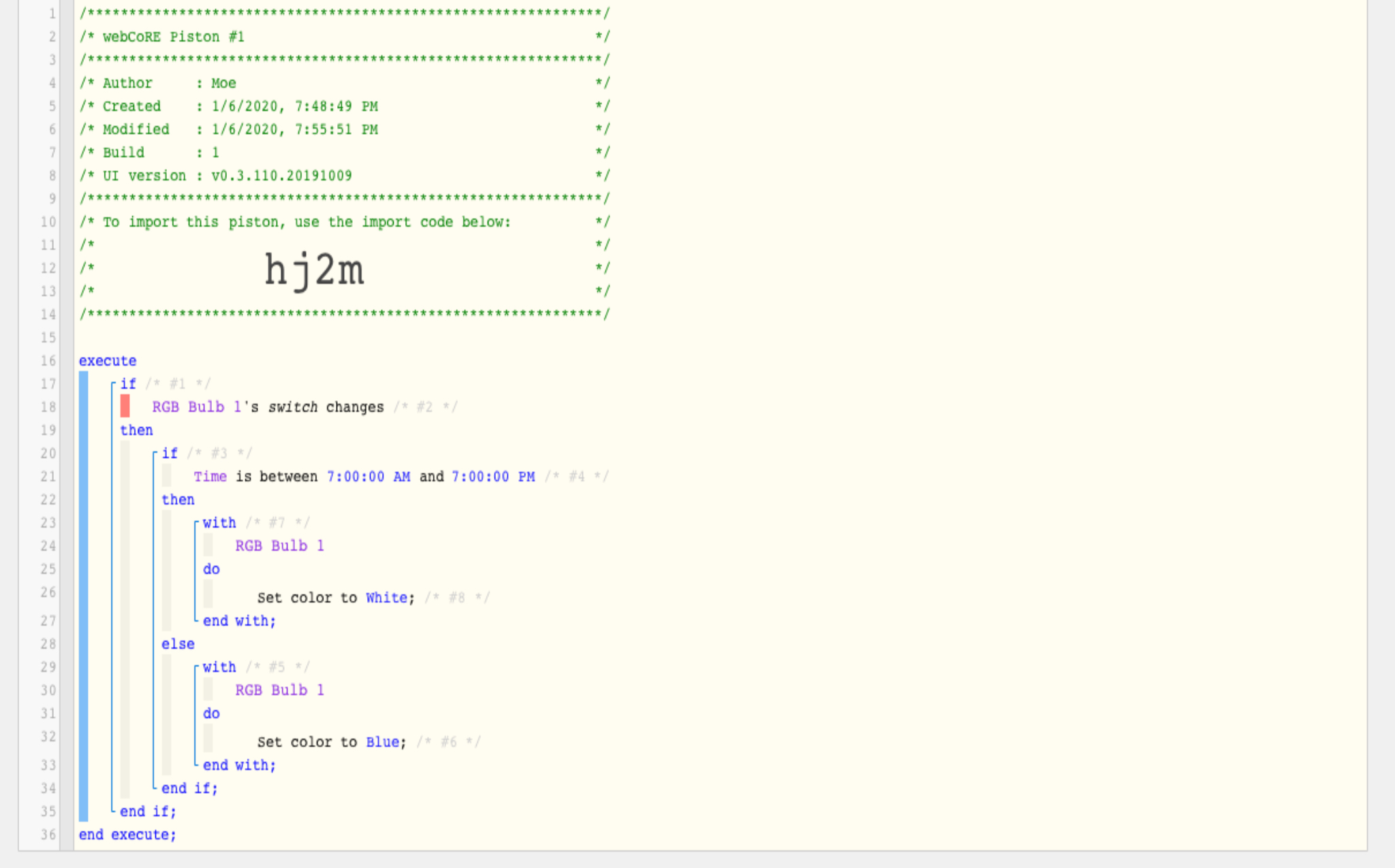1395x868 pixels.
Task: Click the White color value
Action: [x=386, y=598]
